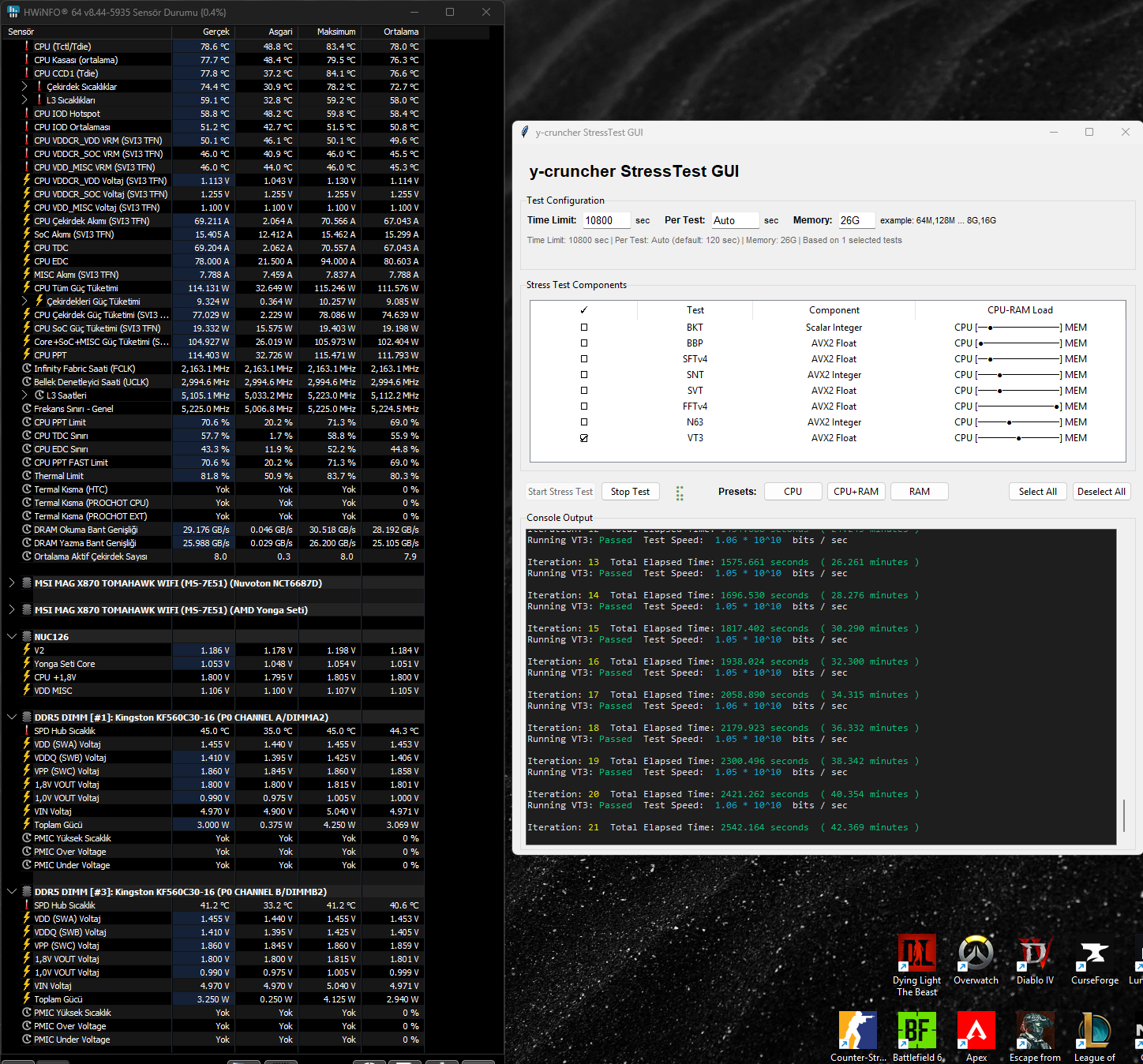
Task: Open Diablo IV desktop shortcut
Action: (1035, 960)
